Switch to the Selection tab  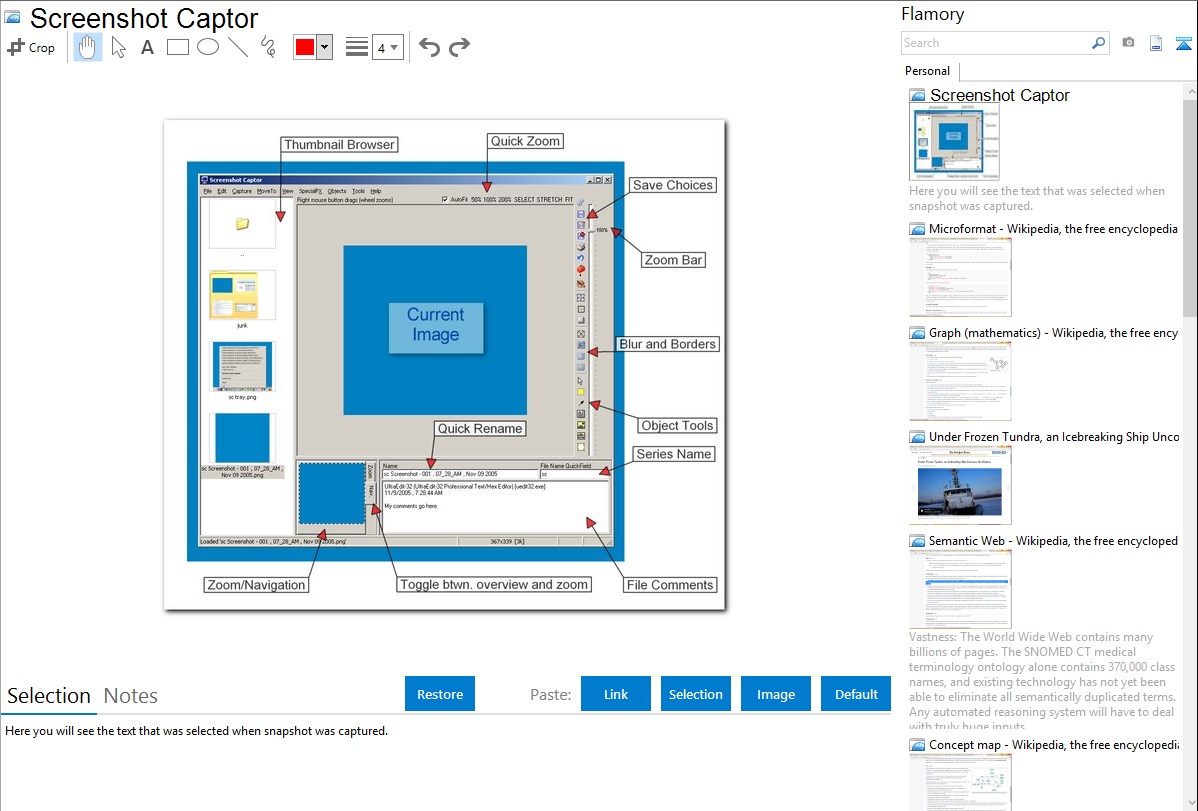click(49, 696)
